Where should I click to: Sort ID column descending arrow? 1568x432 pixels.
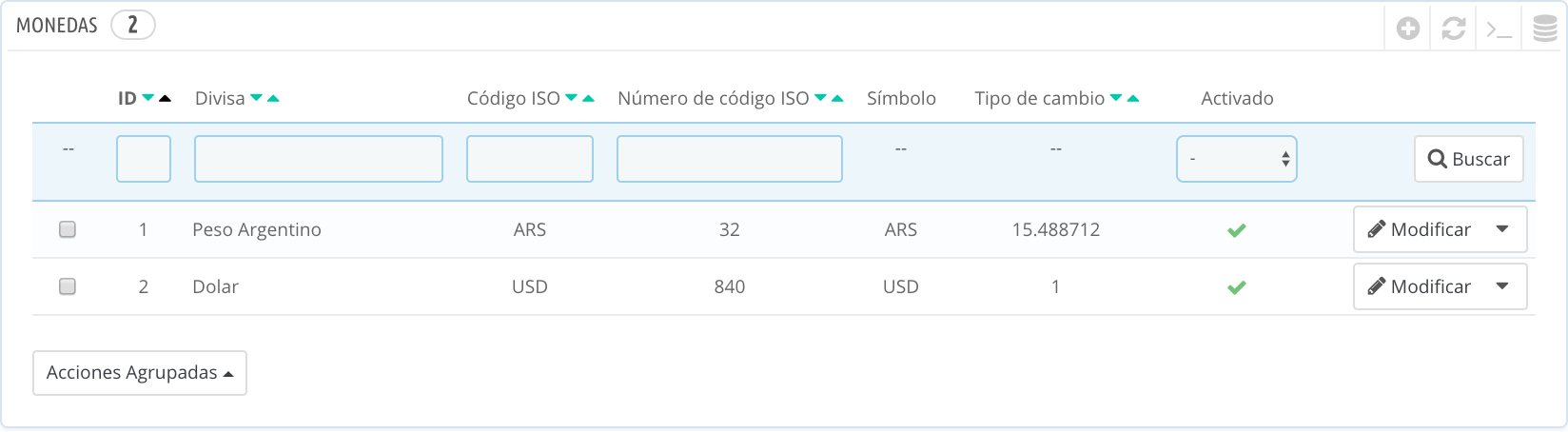[x=148, y=98]
